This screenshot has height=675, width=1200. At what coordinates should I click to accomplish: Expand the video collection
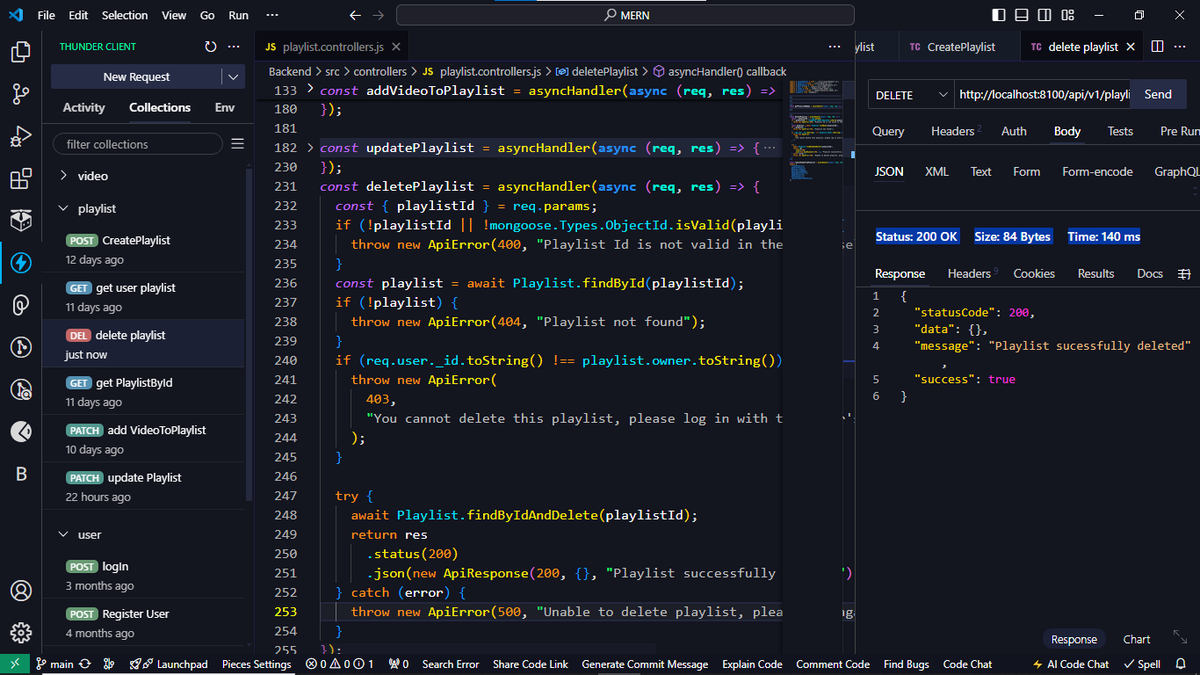coord(64,176)
